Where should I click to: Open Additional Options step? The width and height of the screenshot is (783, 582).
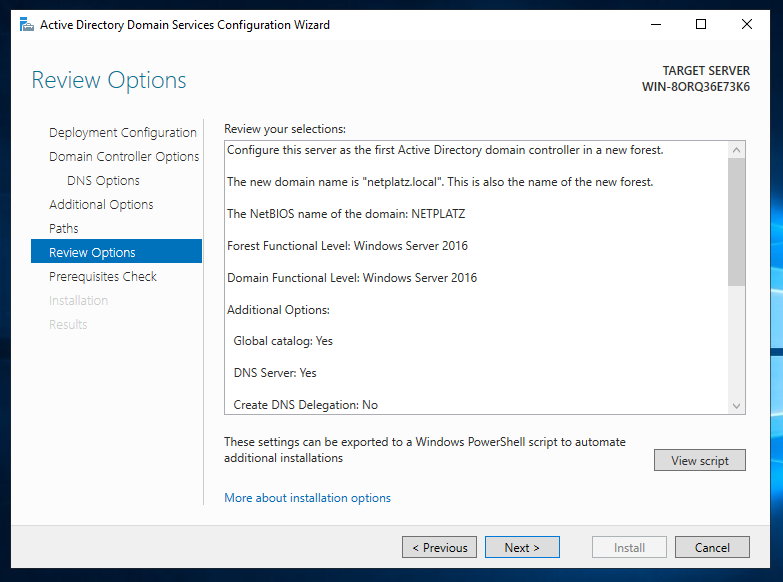[101, 204]
